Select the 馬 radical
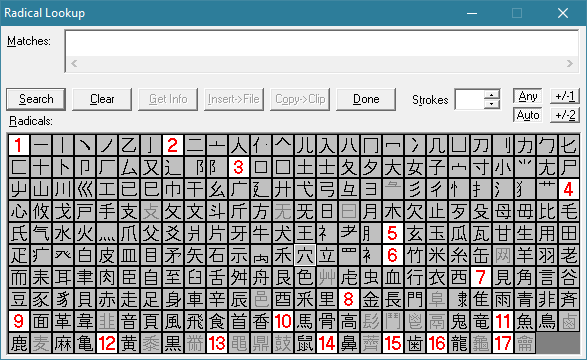587x360 pixels. click(304, 321)
